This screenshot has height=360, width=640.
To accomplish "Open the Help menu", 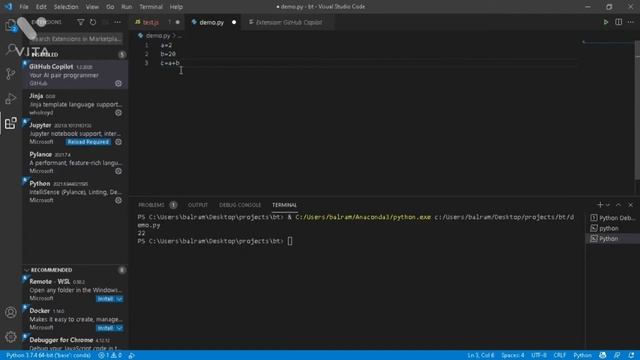I will point(176,7).
